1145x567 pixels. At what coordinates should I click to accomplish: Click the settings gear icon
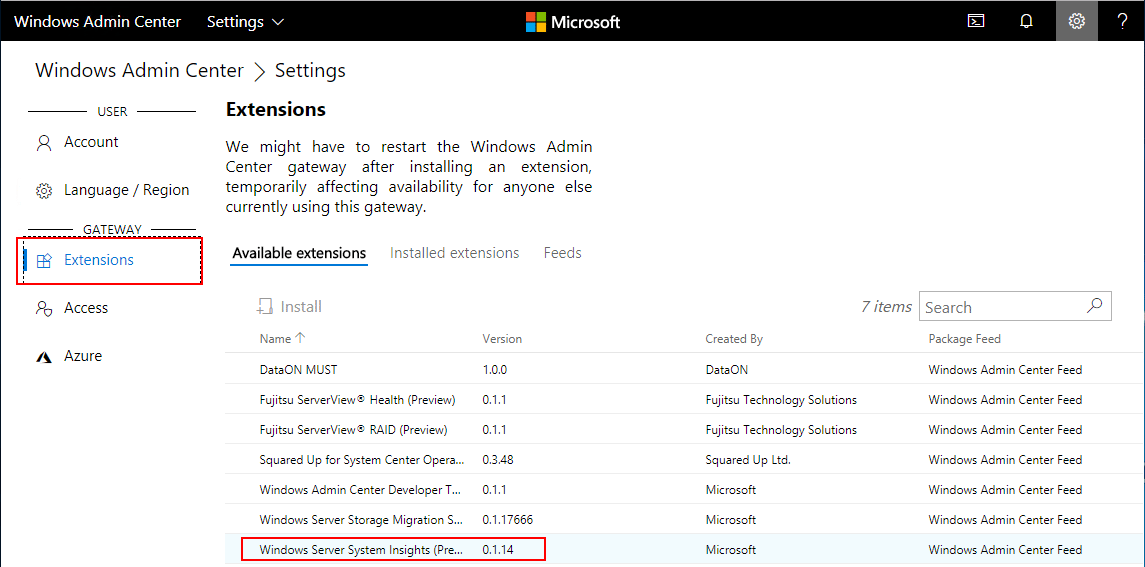[x=1076, y=21]
